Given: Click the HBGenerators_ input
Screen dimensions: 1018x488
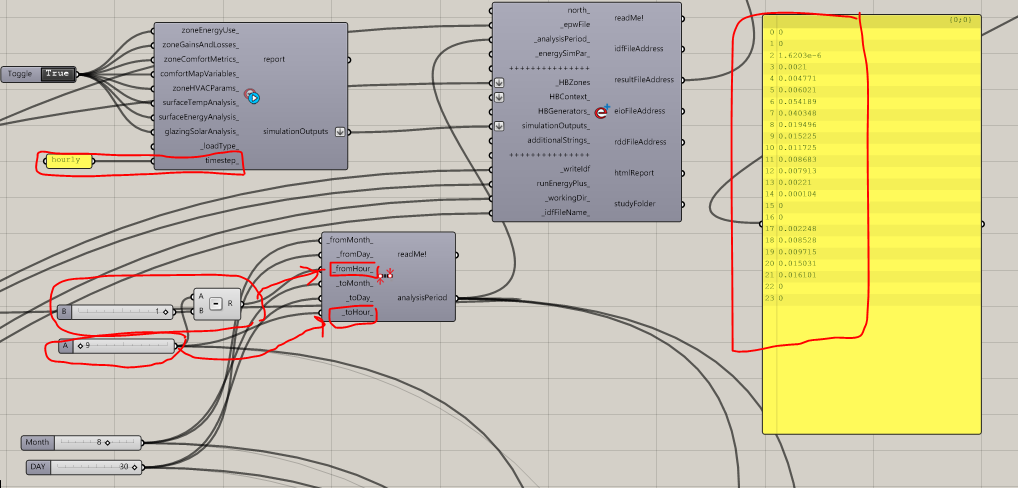Looking at the screenshot, I should tap(564, 112).
